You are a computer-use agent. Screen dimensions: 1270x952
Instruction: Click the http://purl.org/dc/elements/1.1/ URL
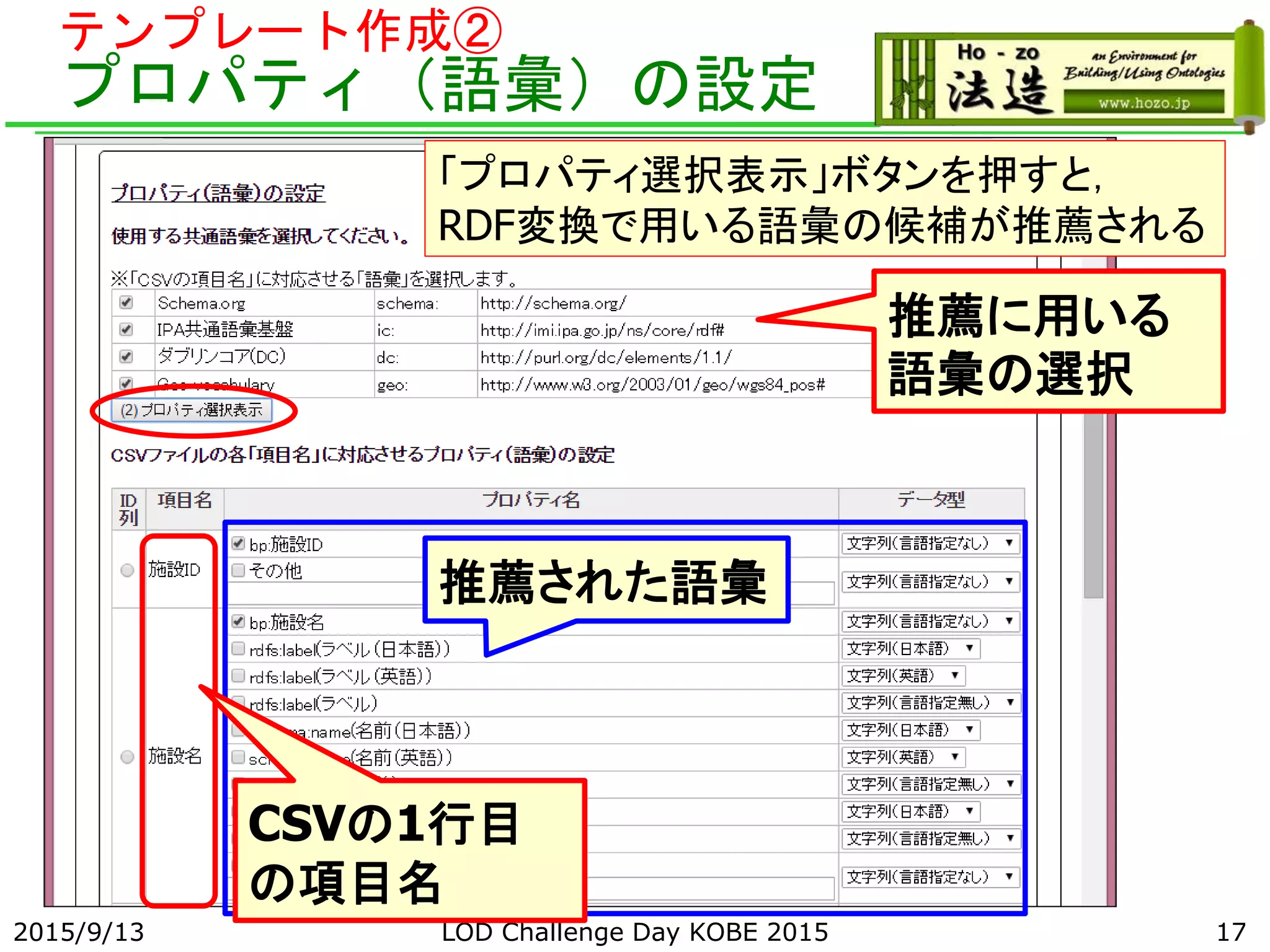[x=606, y=358]
